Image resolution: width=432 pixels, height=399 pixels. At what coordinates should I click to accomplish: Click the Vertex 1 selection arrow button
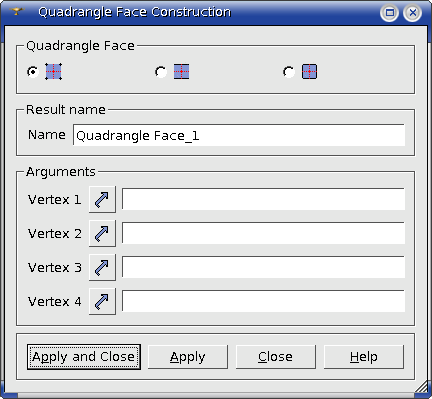click(102, 199)
